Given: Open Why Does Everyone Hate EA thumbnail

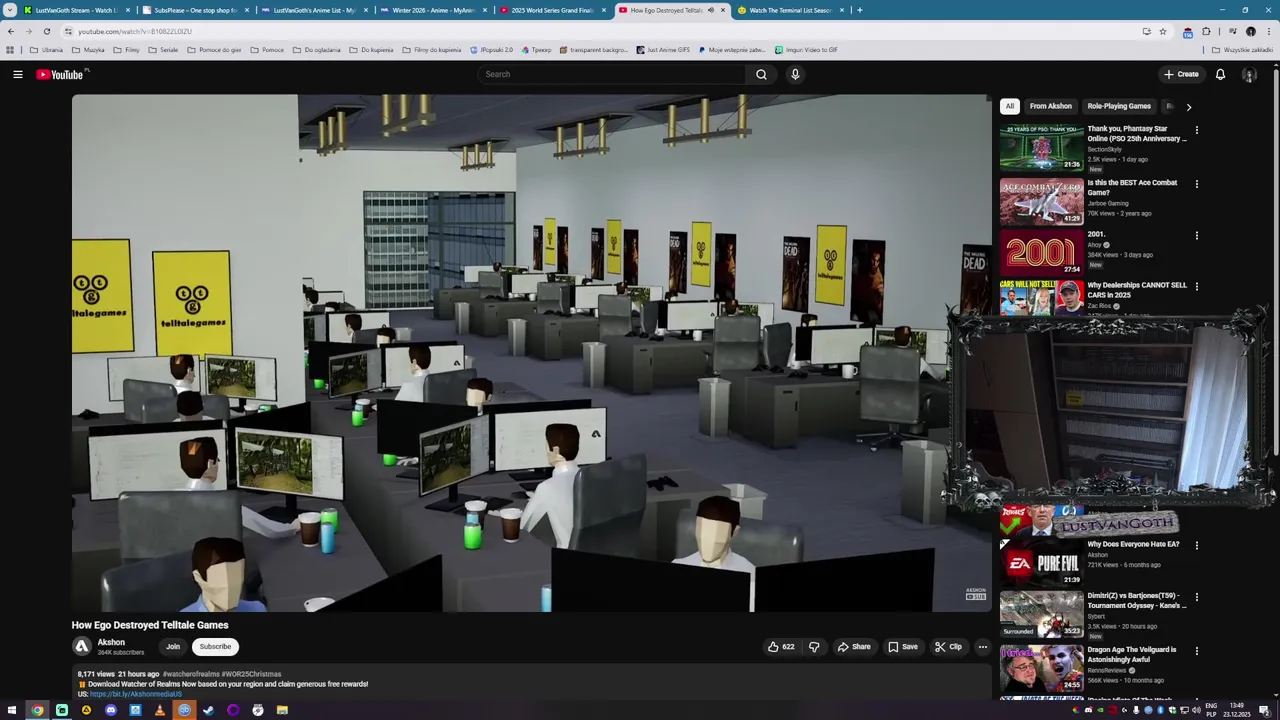Looking at the screenshot, I should [x=1041, y=563].
